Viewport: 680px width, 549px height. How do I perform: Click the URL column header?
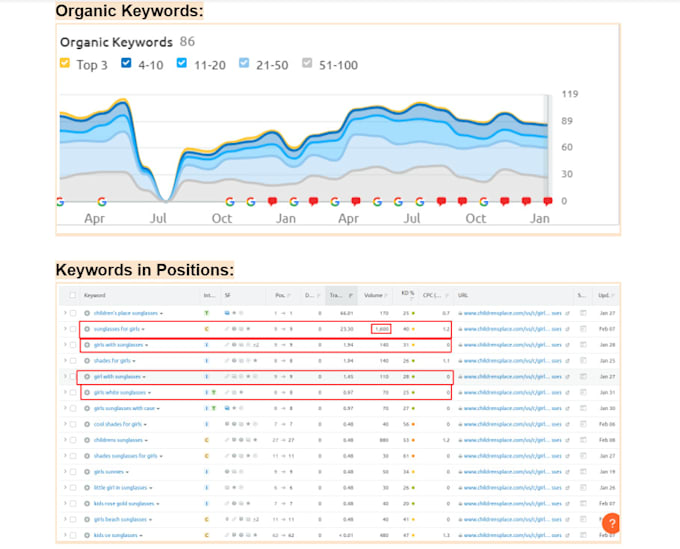pyautogui.click(x=463, y=295)
